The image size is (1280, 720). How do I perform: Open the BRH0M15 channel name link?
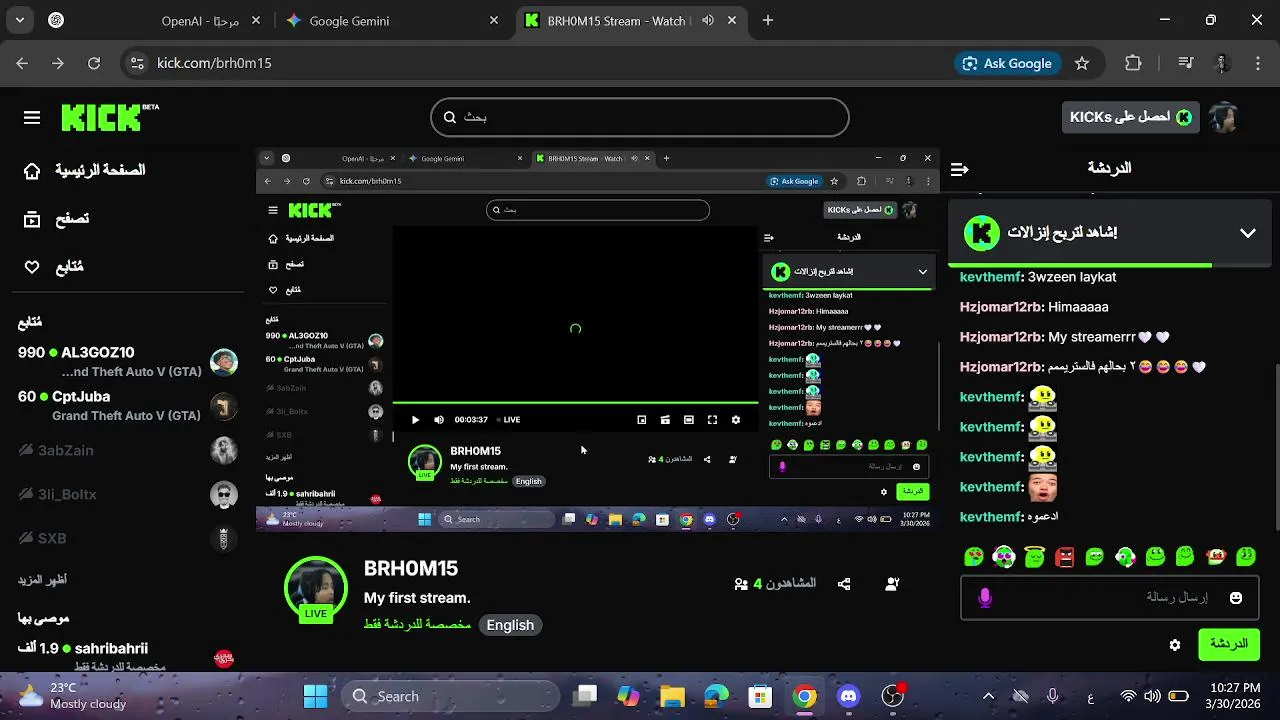tap(411, 568)
